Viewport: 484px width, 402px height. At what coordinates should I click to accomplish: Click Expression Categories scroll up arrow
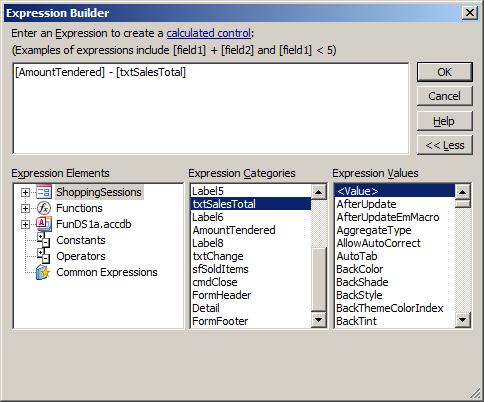[319, 192]
